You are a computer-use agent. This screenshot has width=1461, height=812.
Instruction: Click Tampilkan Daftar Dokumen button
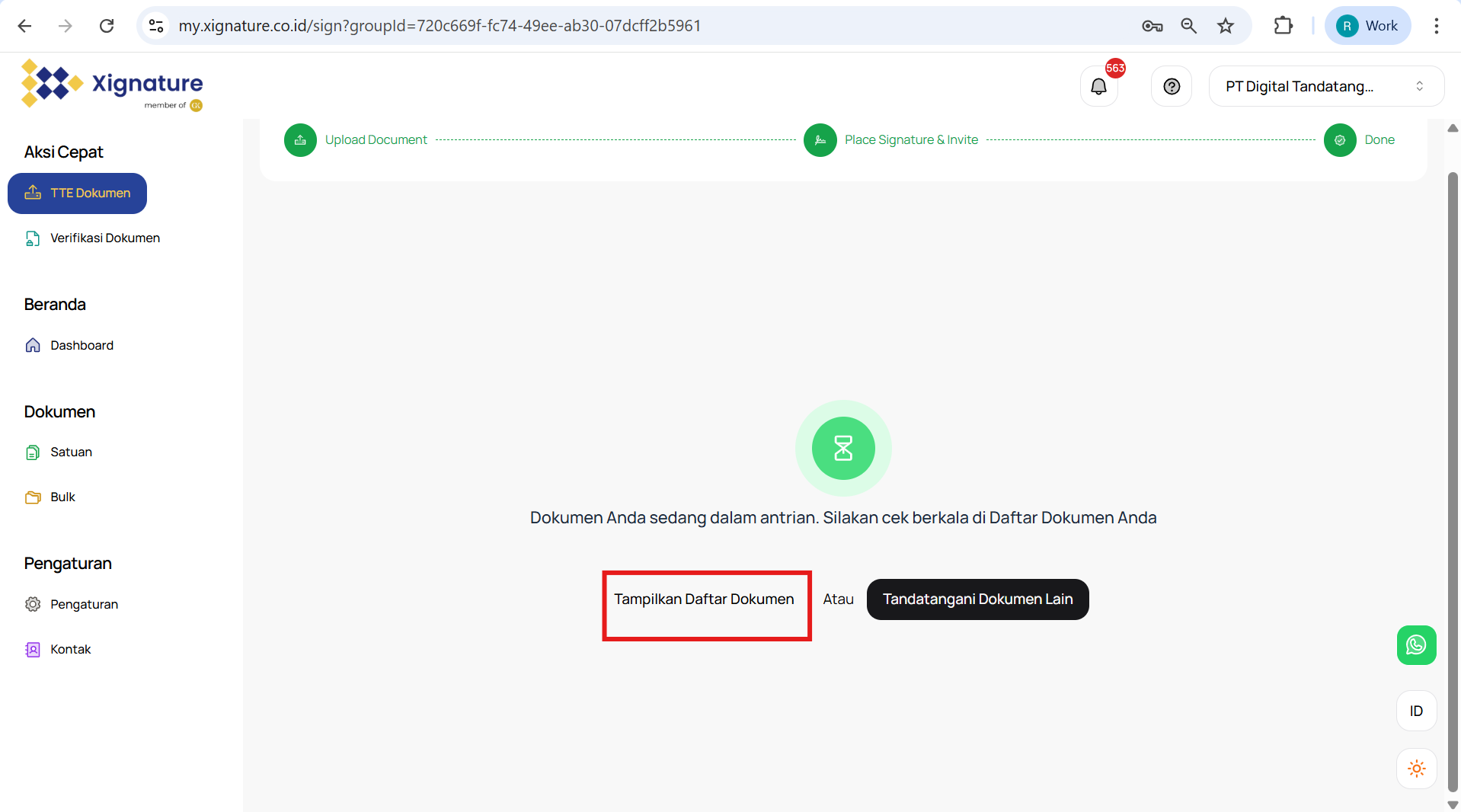click(704, 599)
